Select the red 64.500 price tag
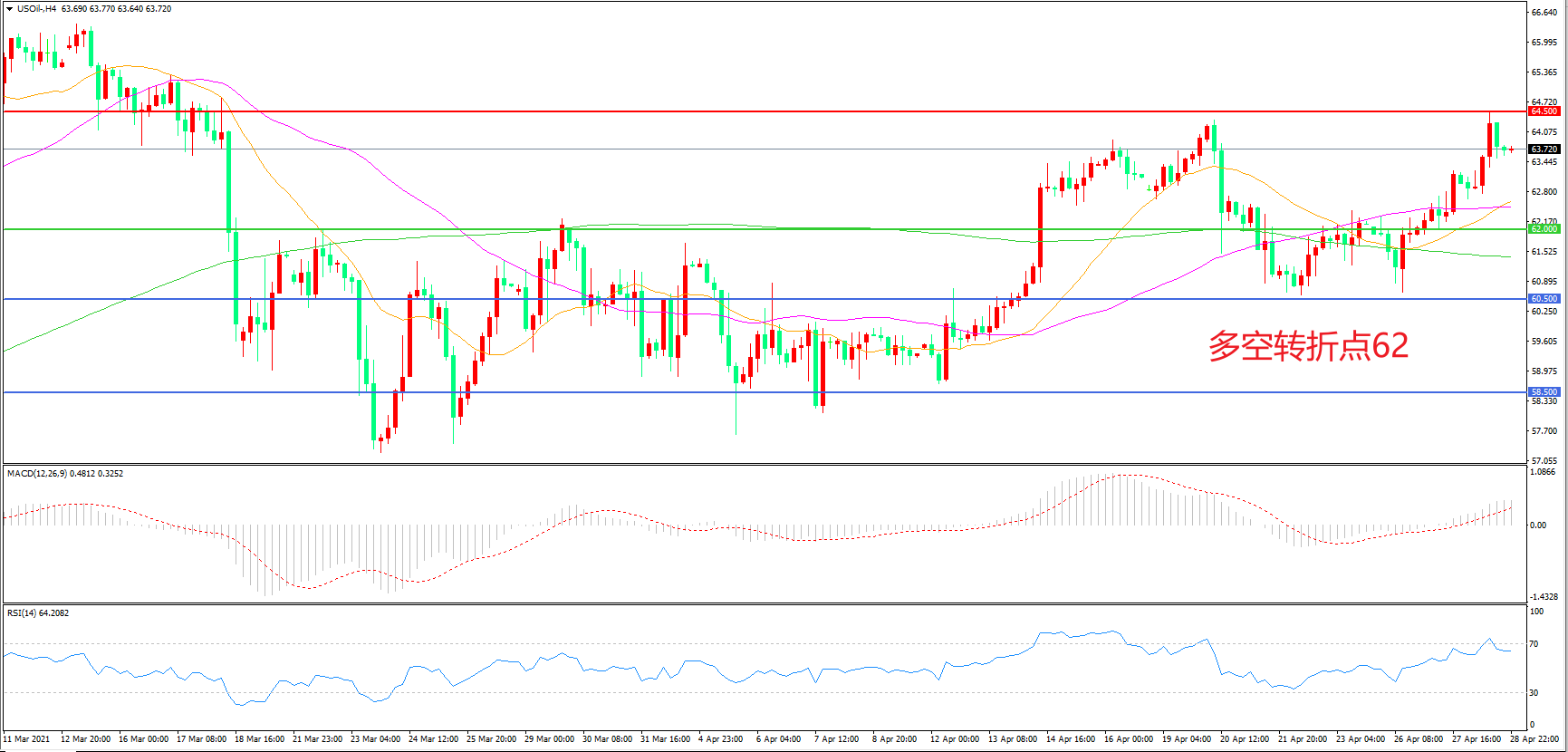1568x752 pixels. [x=1544, y=111]
